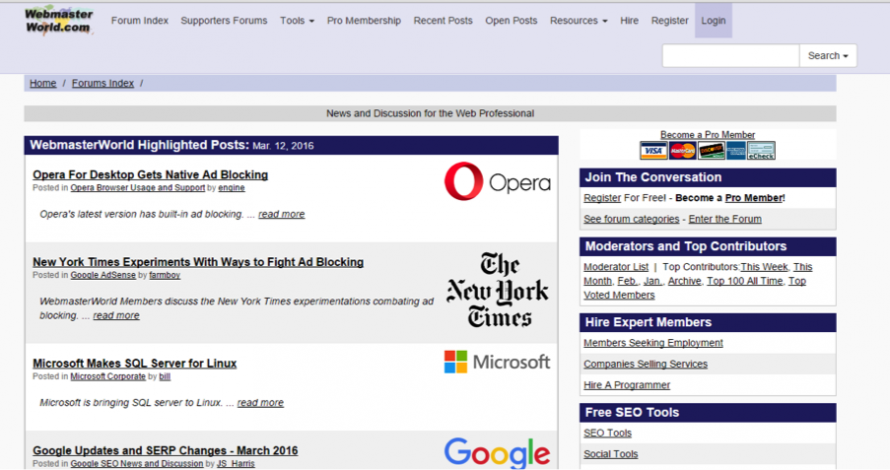View Open Posts
890x470 pixels.
pyautogui.click(x=511, y=20)
